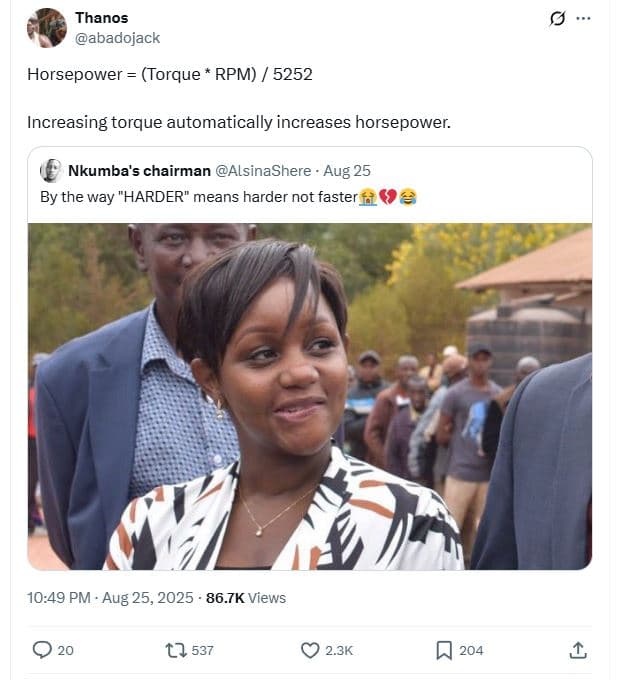Click the 10:49 PM · Aug 25, 2025 timestamp
Image resolution: width=617 pixels, height=680 pixels.
coord(110,598)
